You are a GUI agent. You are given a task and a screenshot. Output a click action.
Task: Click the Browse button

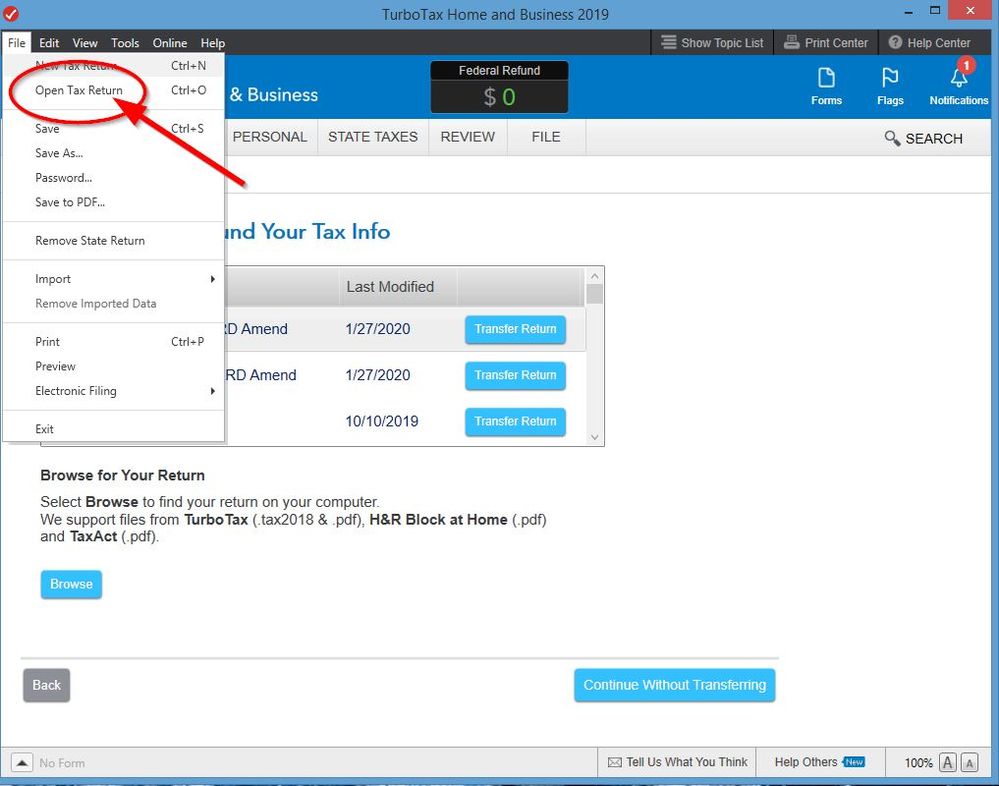71,584
